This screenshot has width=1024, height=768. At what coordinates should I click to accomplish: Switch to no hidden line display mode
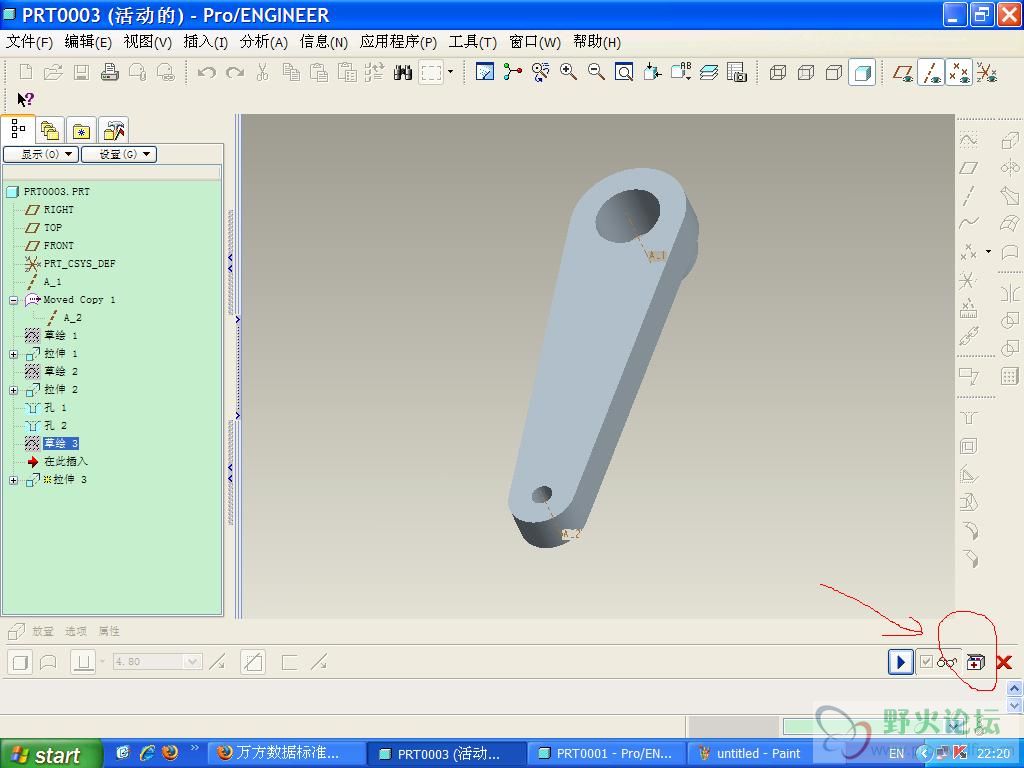coord(833,72)
